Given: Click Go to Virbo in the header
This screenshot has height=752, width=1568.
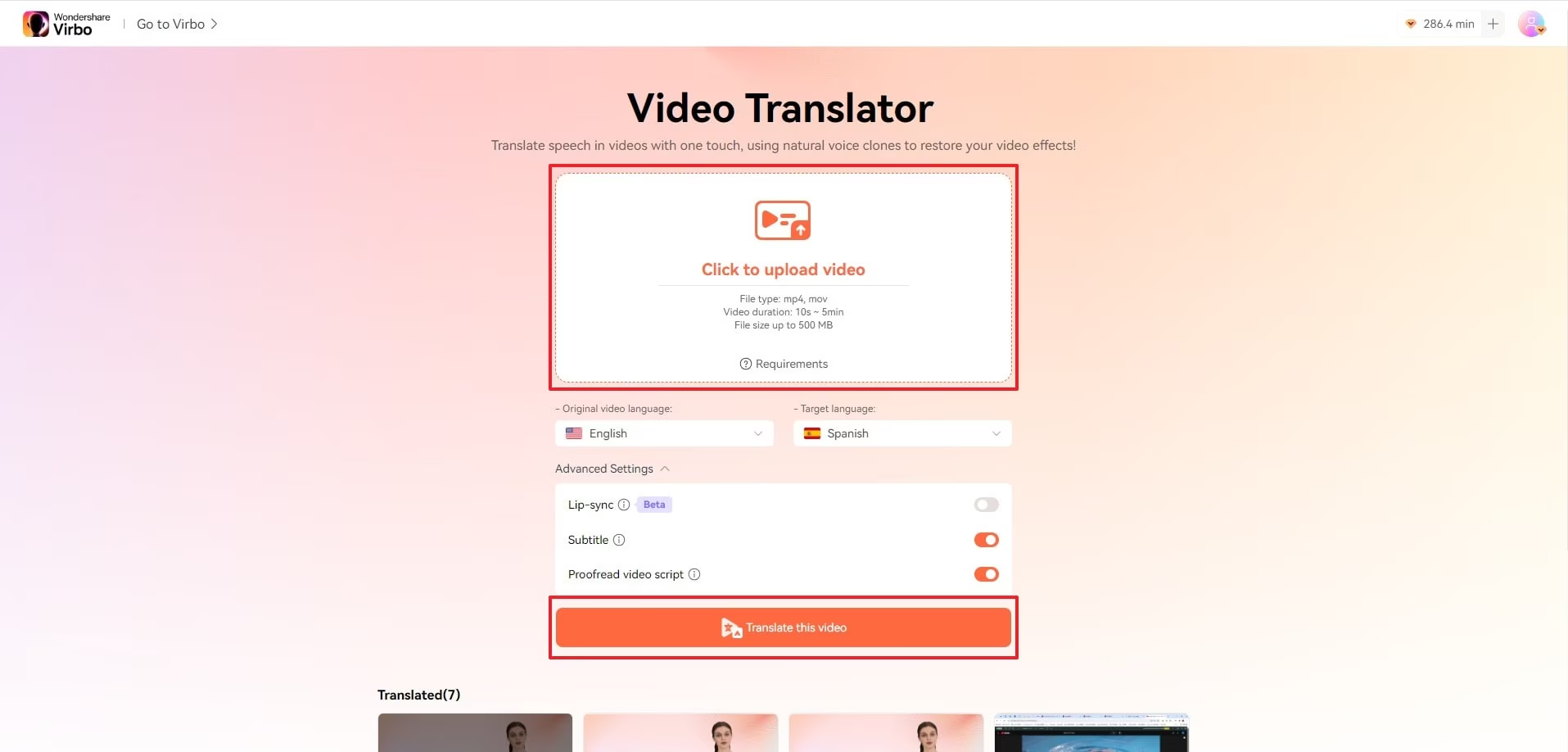Looking at the screenshot, I should point(170,24).
